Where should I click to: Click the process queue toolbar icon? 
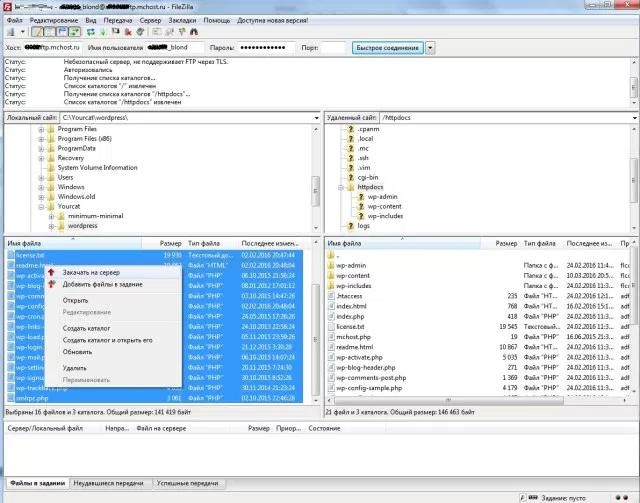103,32
